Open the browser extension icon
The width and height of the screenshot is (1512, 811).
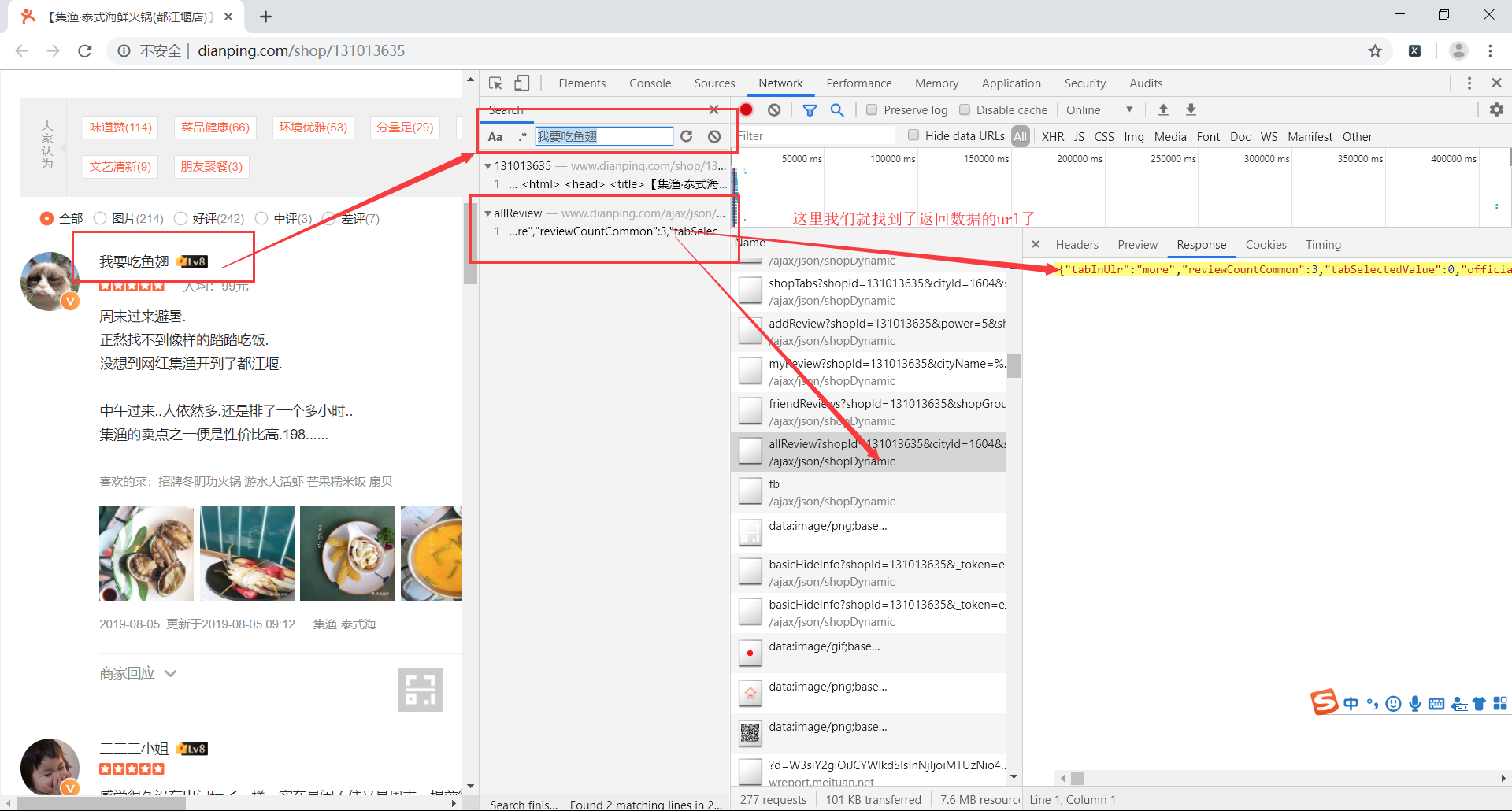[x=1415, y=51]
